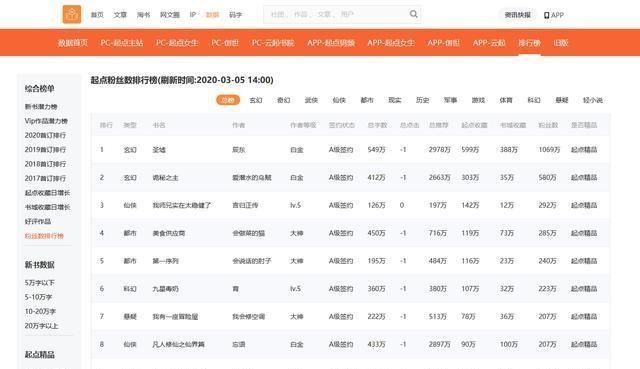640x369 pixels.
Task: Open 5万字以下 under 新书数据
Action: coord(40,282)
